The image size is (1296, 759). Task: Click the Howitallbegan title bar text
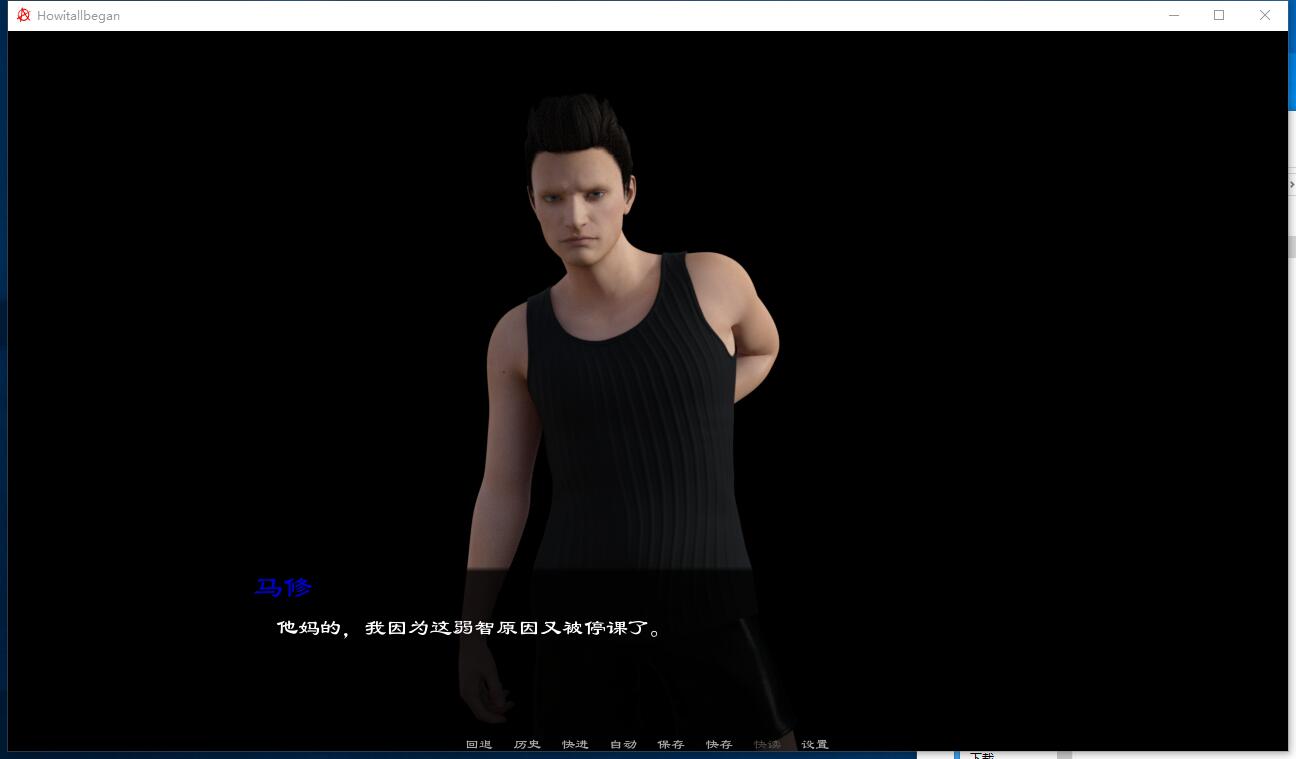pyautogui.click(x=78, y=15)
